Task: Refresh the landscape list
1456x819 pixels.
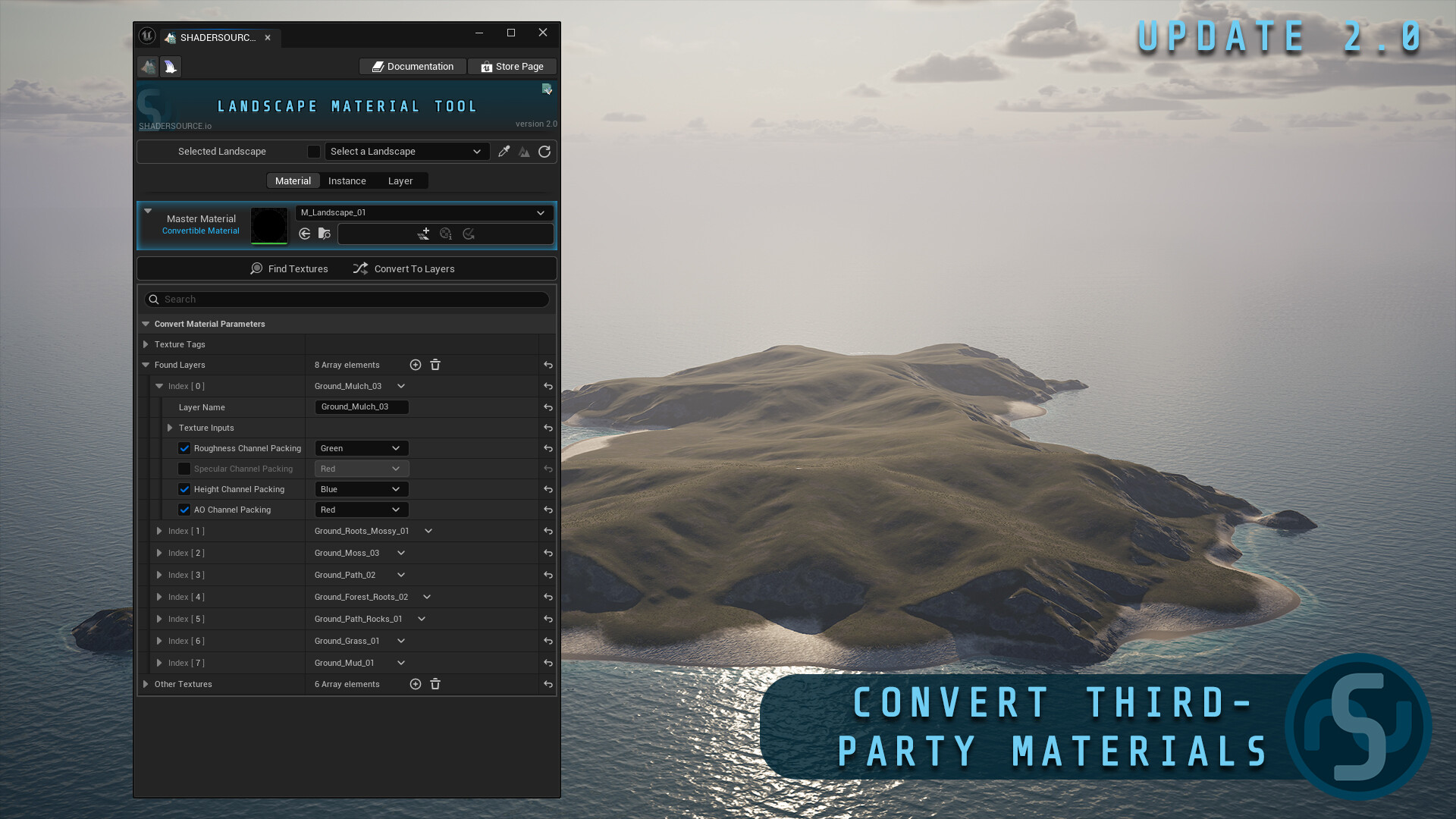Action: (x=544, y=152)
